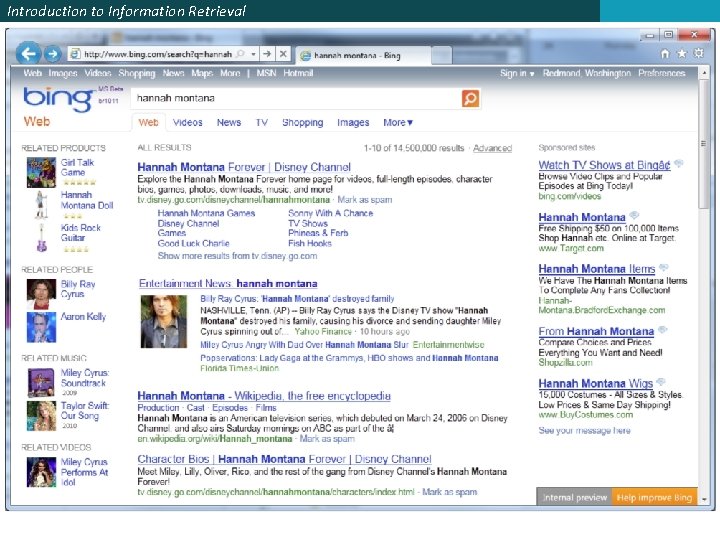The image size is (720, 540).
Task: Click the Taylor Swift: Our Song album thumbnail
Action: [41, 416]
